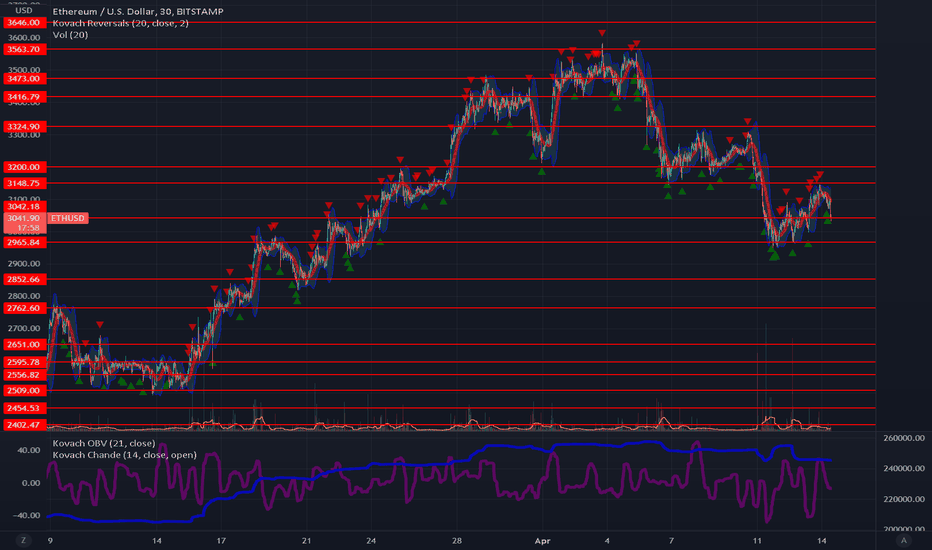The height and width of the screenshot is (550, 932).
Task: Click the 9 date on time axis
Action: point(51,541)
